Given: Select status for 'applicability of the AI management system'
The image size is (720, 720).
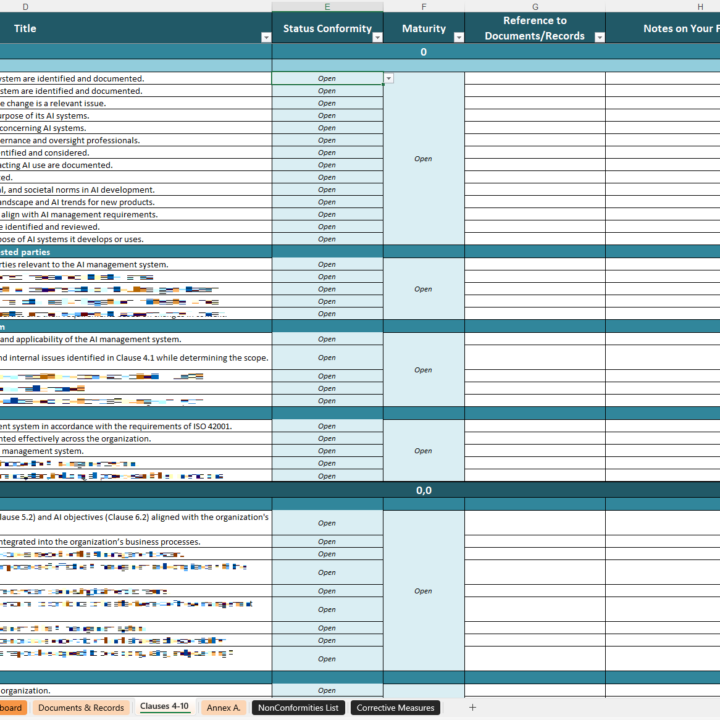Looking at the screenshot, I should 327,339.
